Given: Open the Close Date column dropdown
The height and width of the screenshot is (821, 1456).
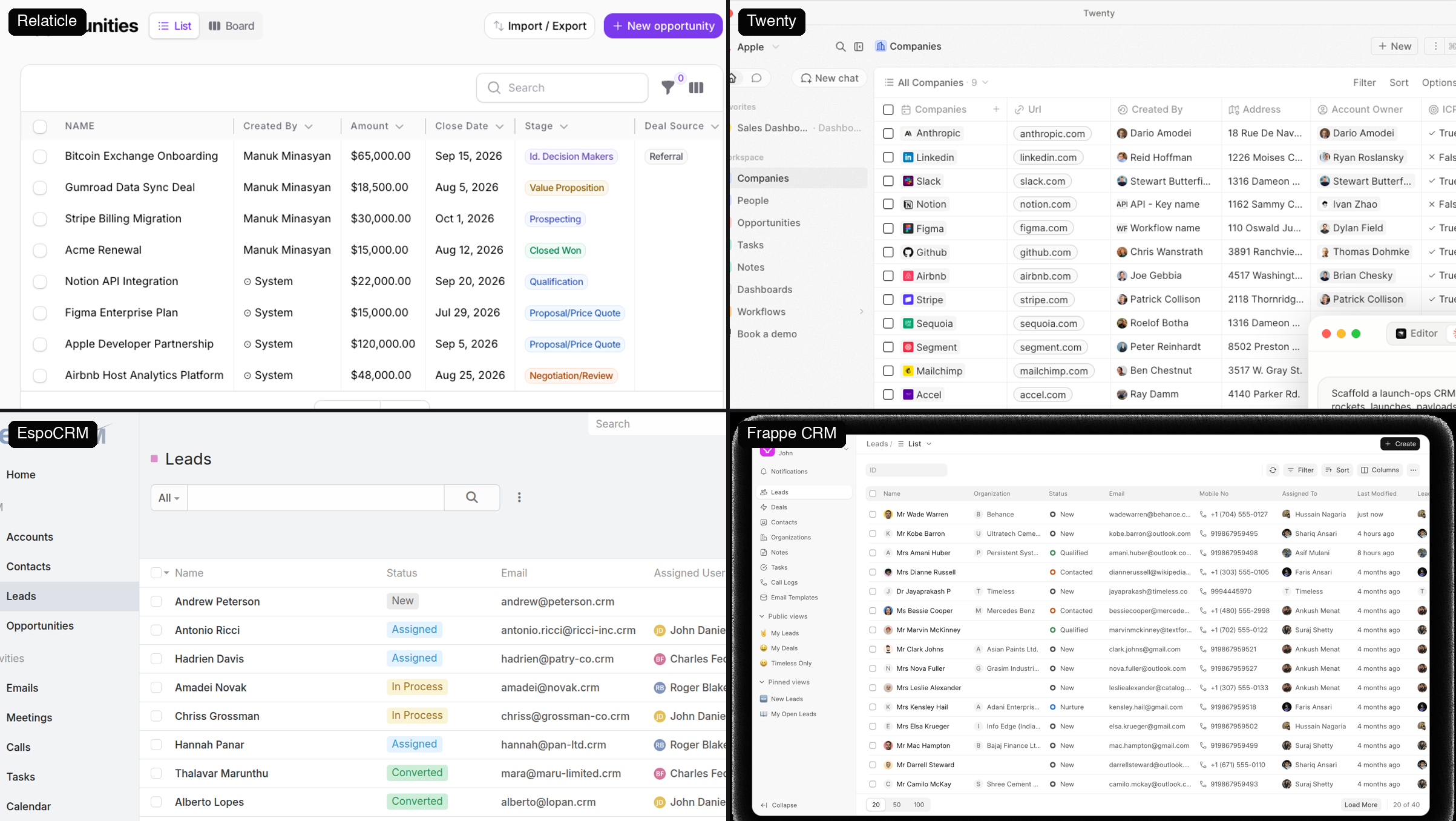Looking at the screenshot, I should point(499,127).
